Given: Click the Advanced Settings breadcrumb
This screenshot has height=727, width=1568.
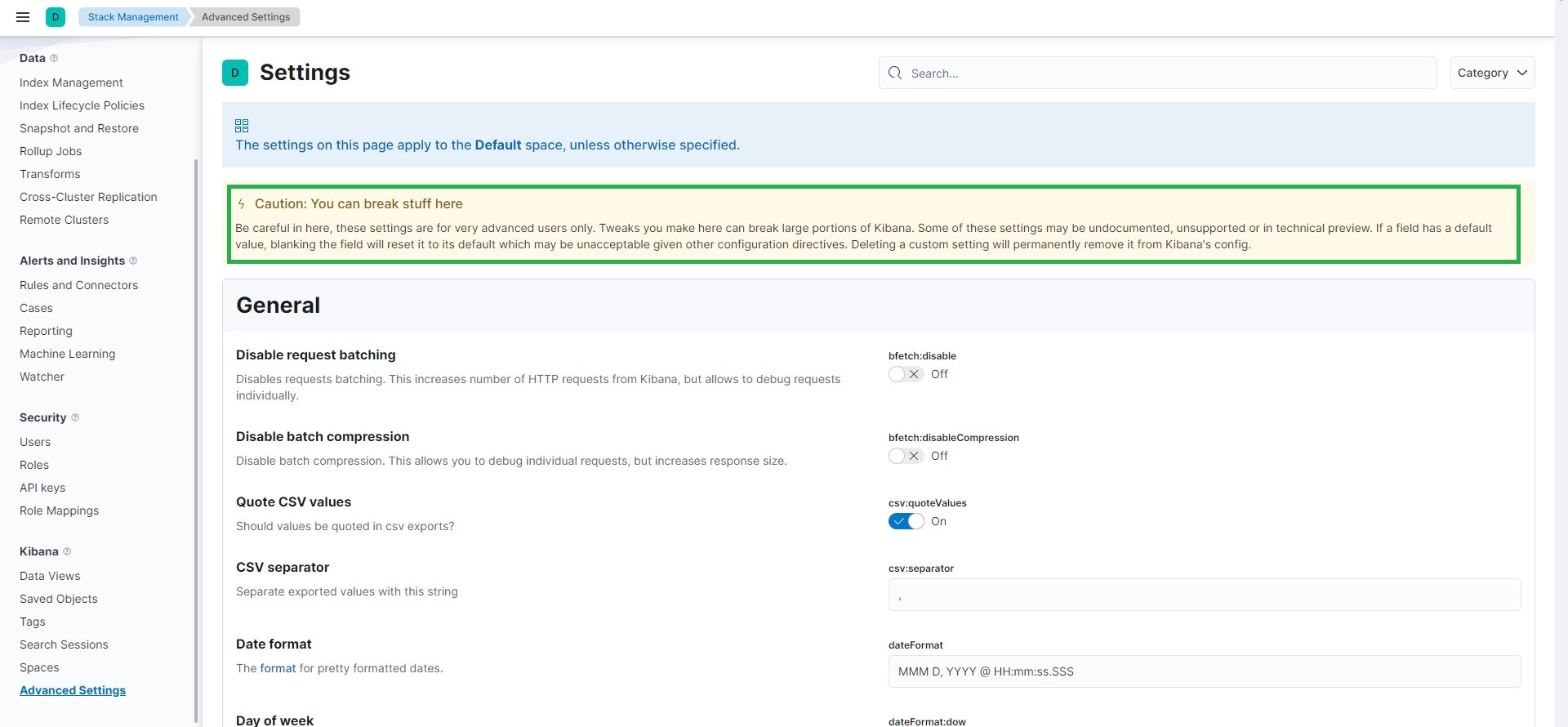Looking at the screenshot, I should tap(246, 17).
